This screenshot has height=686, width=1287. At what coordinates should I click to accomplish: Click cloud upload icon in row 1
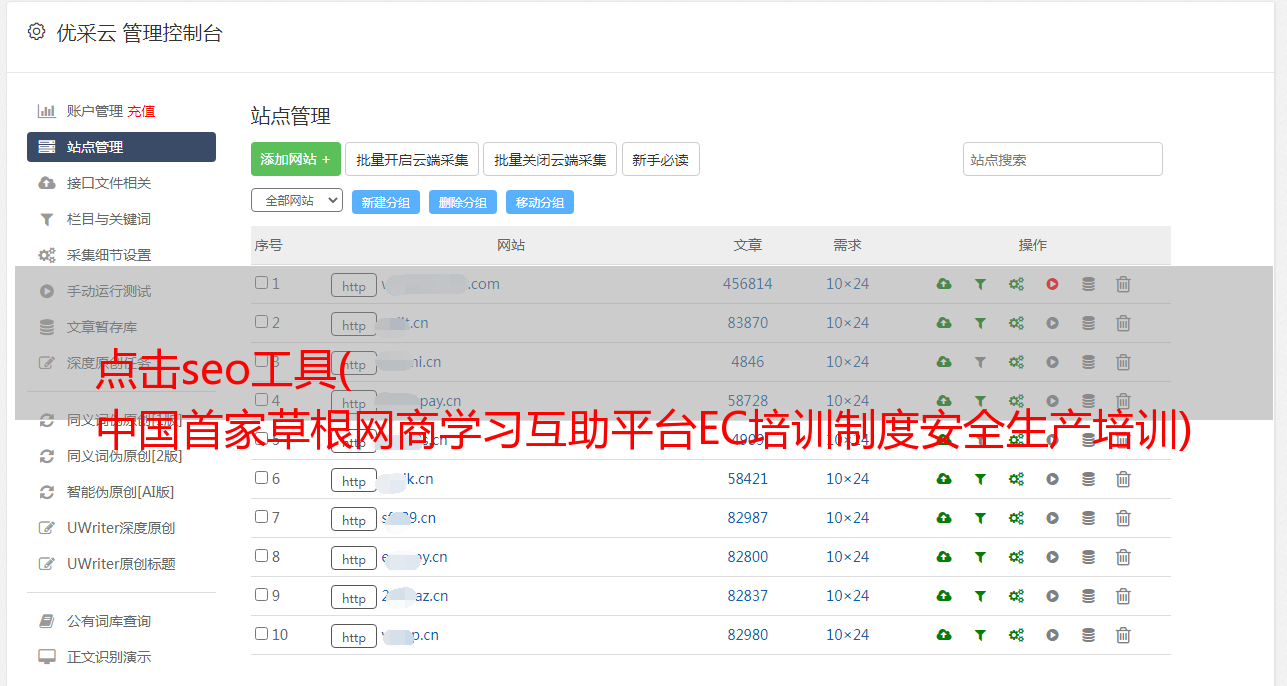coord(944,284)
